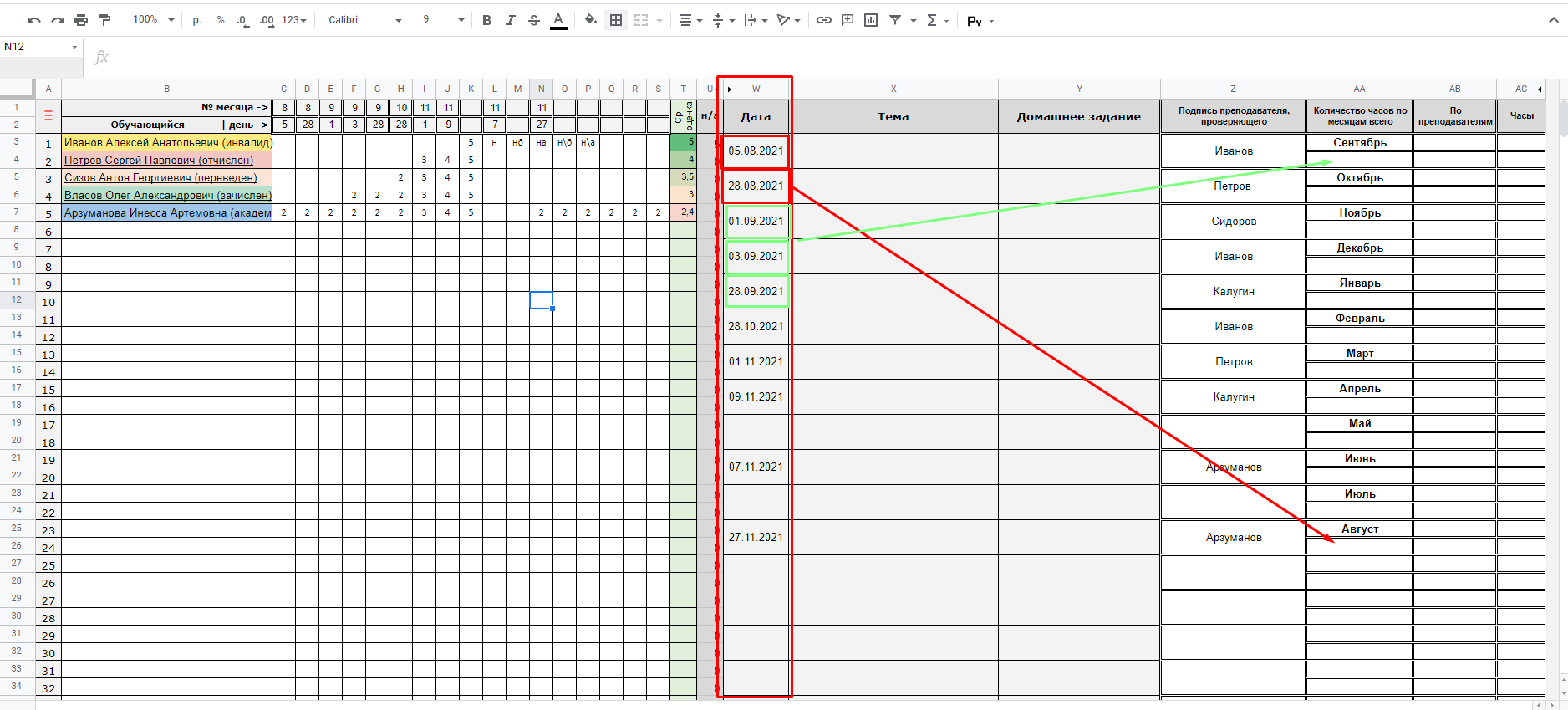This screenshot has height=710, width=1568.
Task: Decrease decimal places
Action: (x=242, y=20)
